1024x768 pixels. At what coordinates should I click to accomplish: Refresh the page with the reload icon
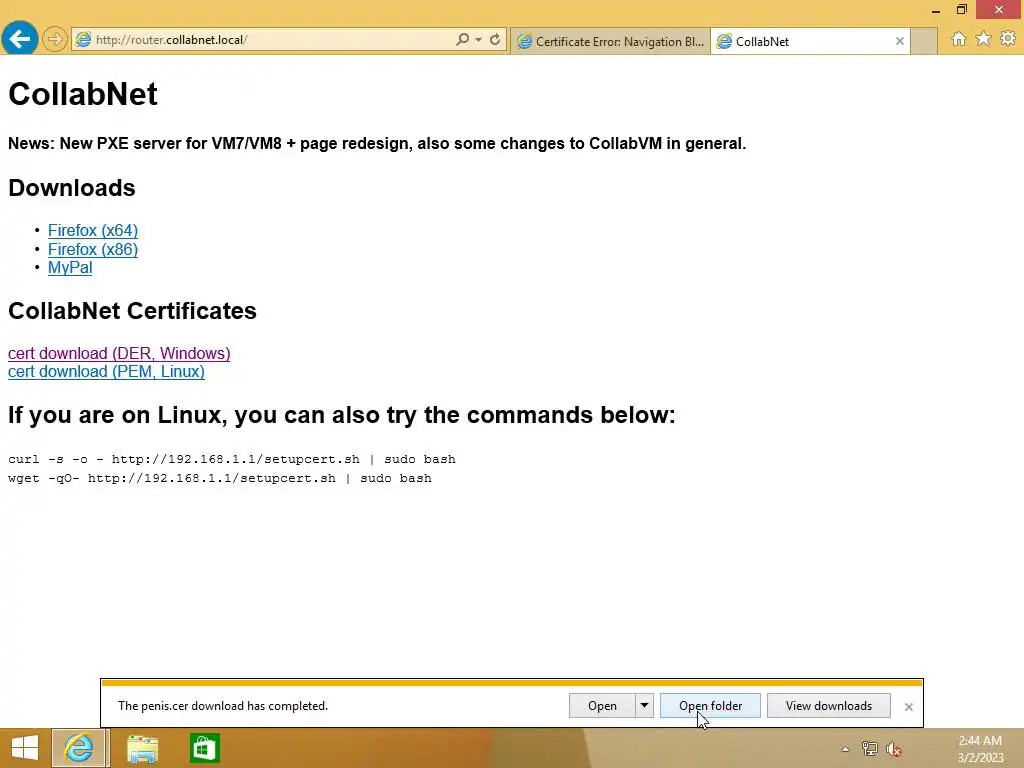495,39
